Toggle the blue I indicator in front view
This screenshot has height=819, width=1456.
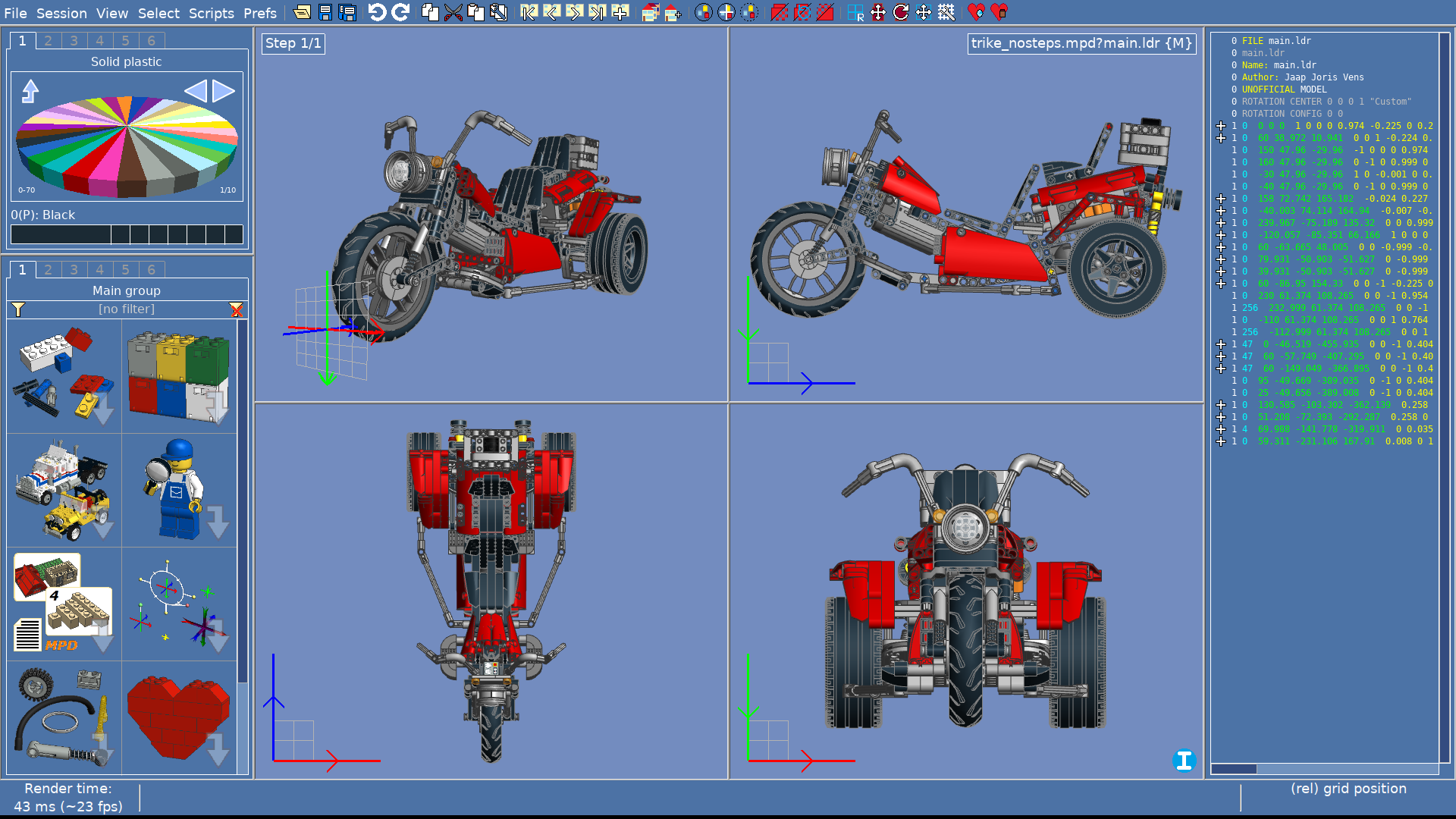pos(1184,760)
